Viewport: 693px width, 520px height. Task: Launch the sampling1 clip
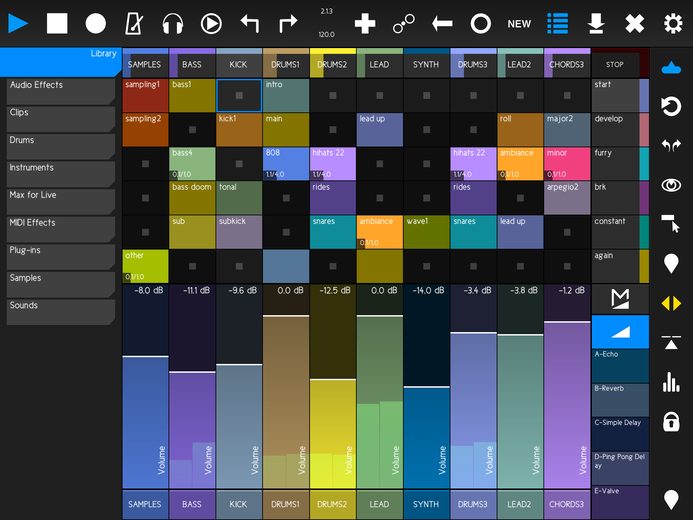click(145, 95)
